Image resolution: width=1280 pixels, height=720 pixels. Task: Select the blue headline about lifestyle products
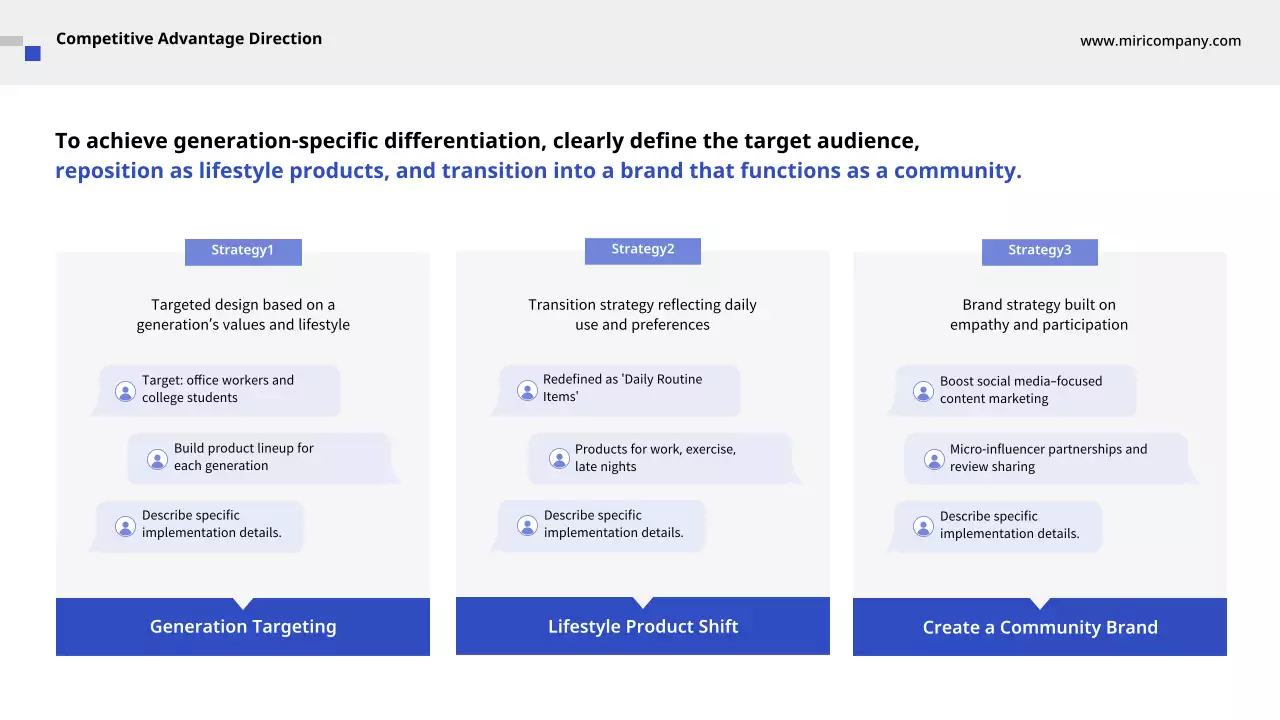(x=538, y=171)
